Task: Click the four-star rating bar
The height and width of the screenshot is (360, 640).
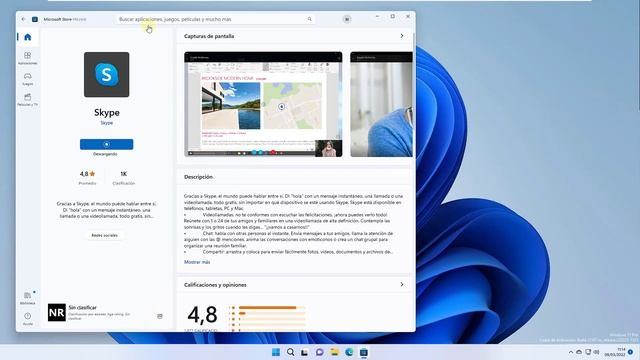Action: (272, 313)
